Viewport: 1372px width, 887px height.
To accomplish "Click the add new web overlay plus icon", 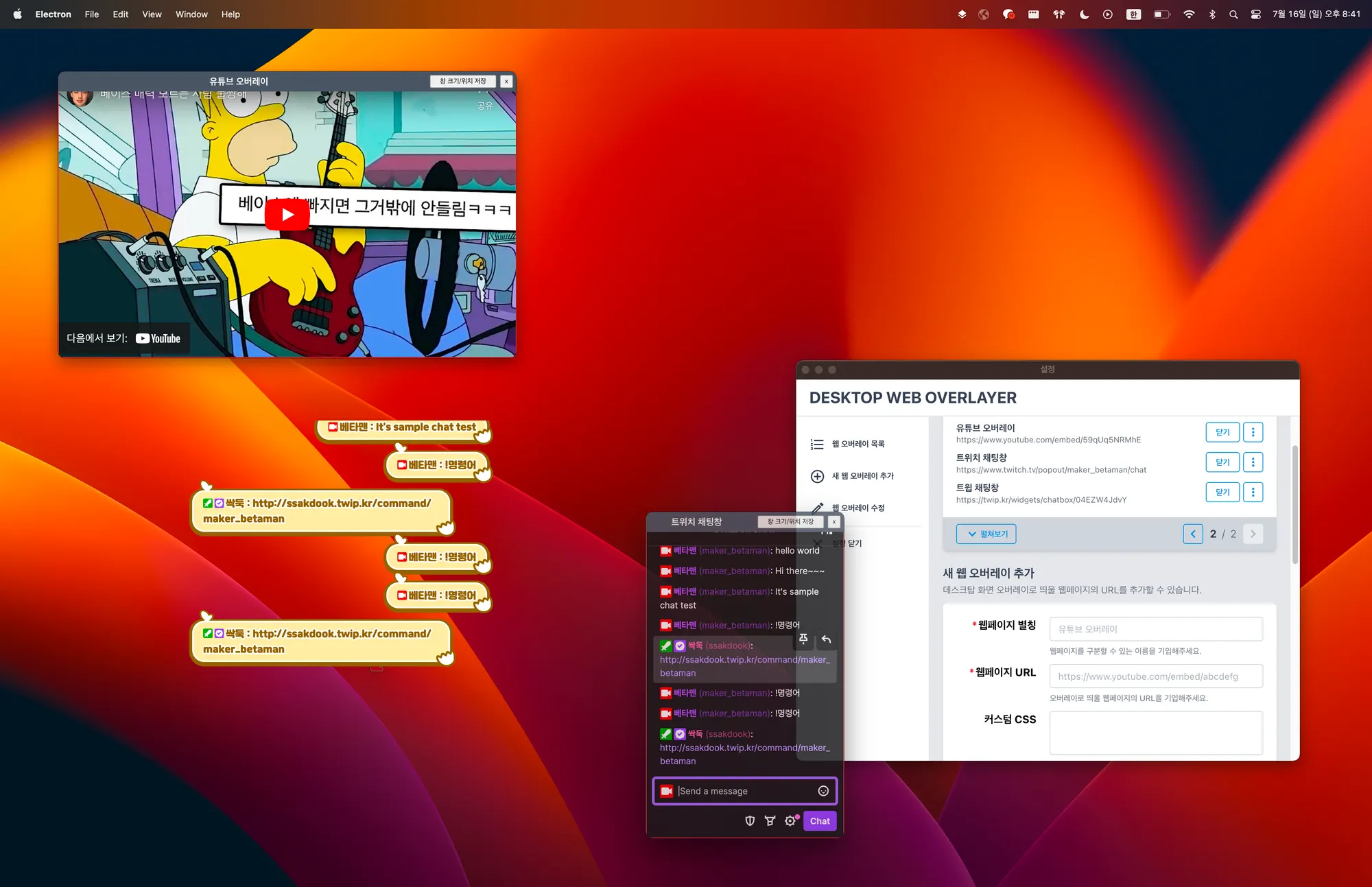I will (817, 476).
